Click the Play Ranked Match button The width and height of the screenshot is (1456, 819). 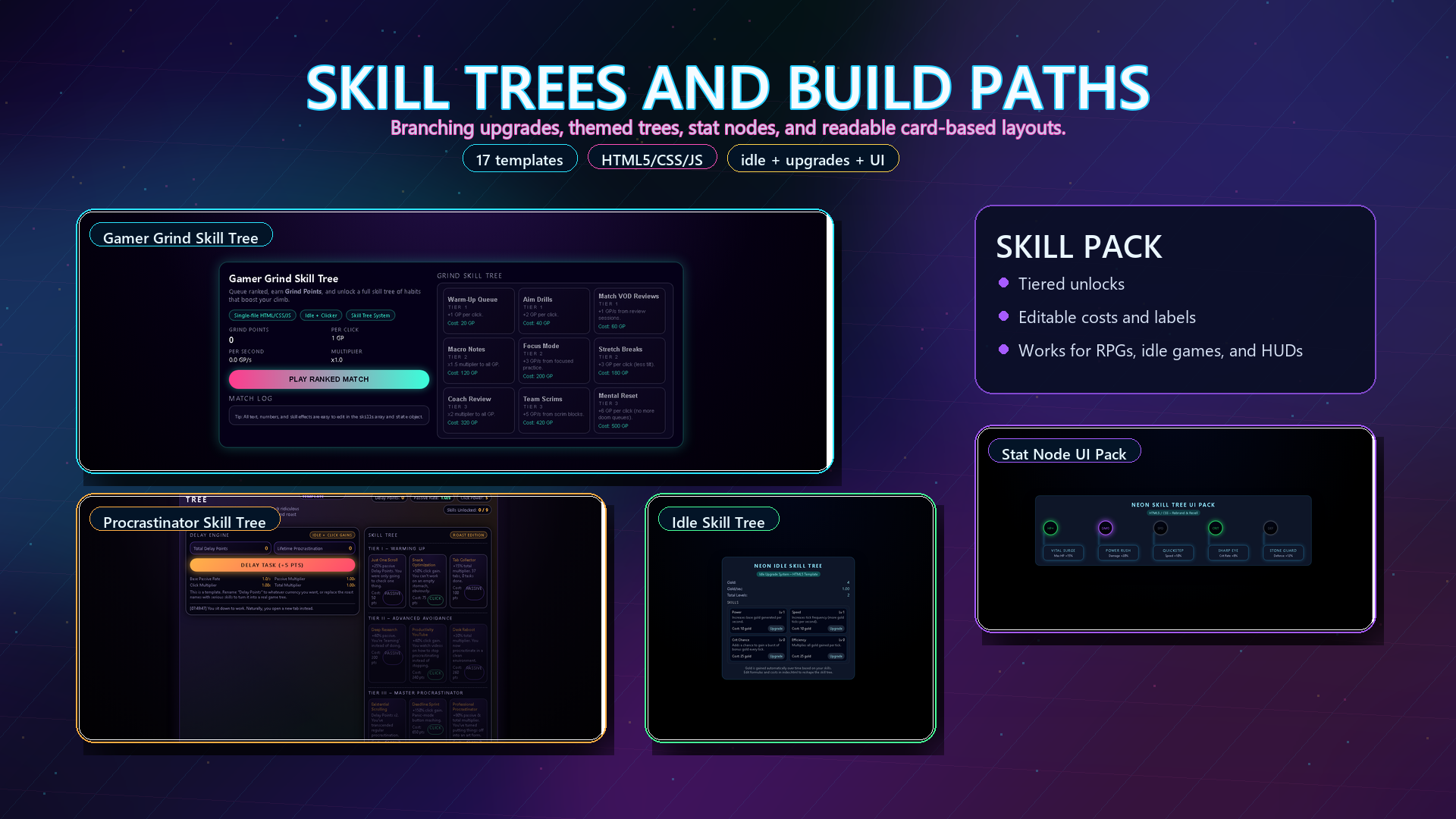pos(329,379)
